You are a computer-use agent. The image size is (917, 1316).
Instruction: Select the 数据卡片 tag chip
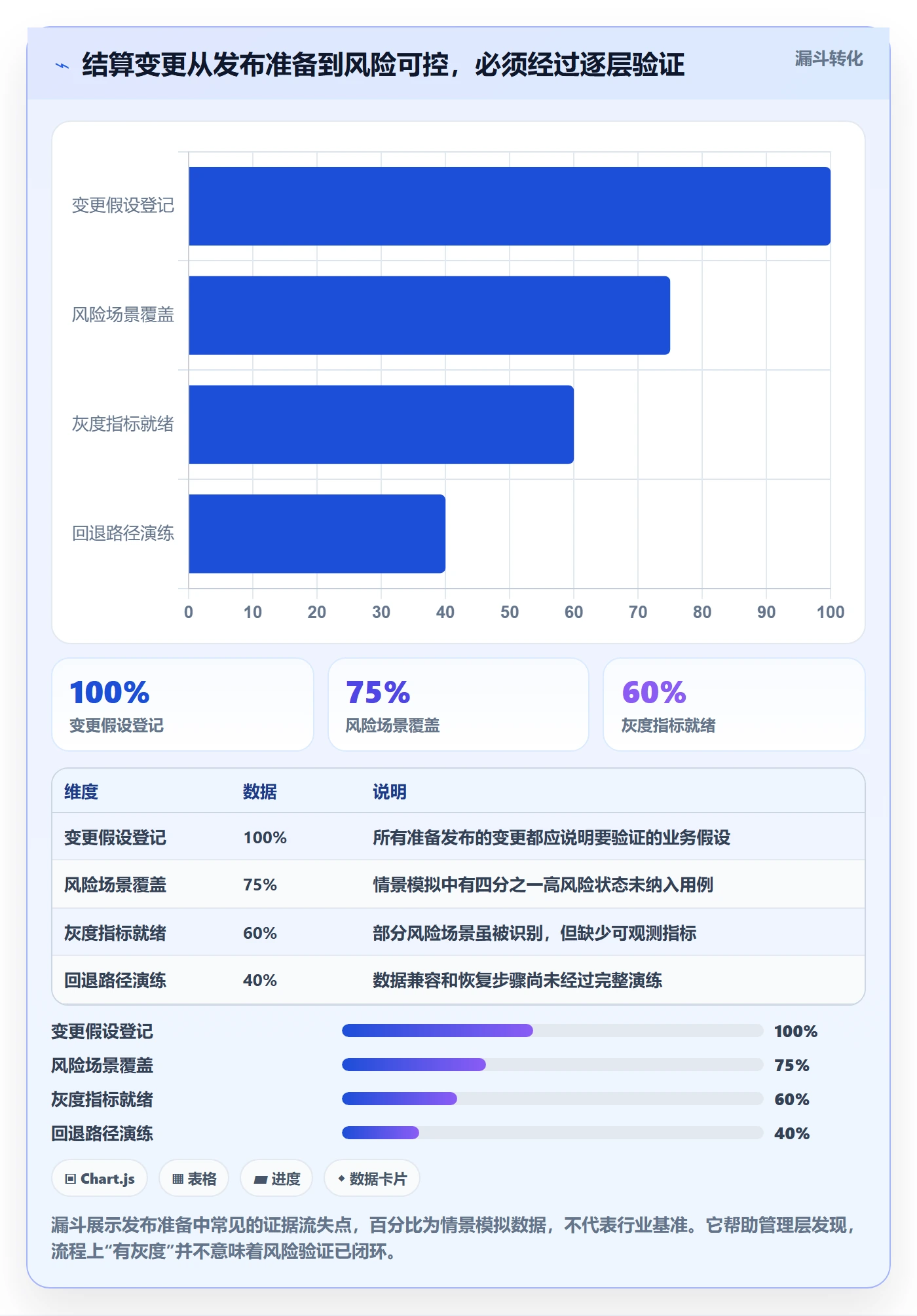372,1179
